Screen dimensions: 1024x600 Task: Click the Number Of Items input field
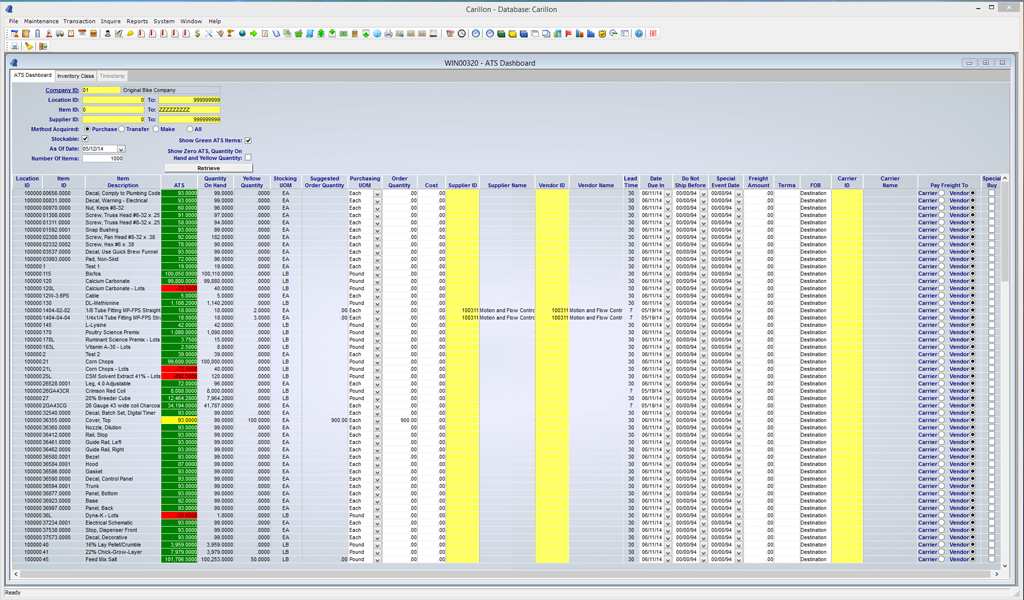(x=101, y=159)
